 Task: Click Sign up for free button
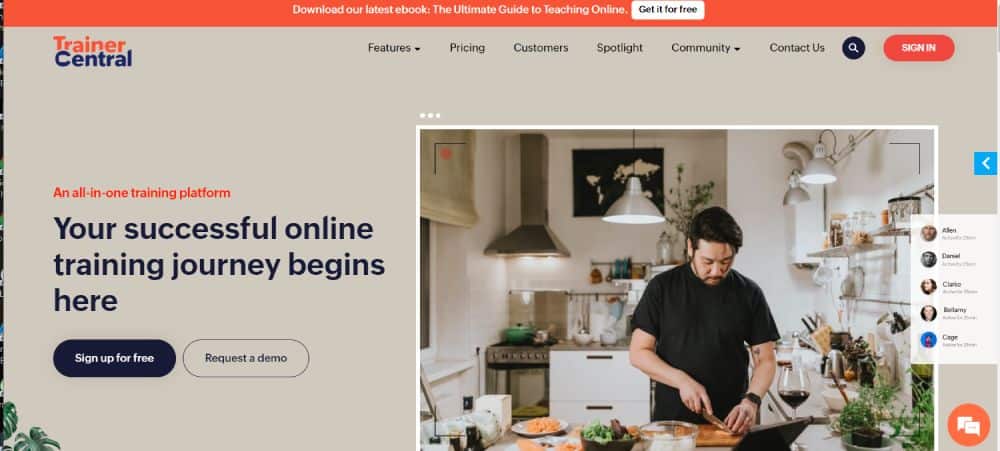pos(114,358)
